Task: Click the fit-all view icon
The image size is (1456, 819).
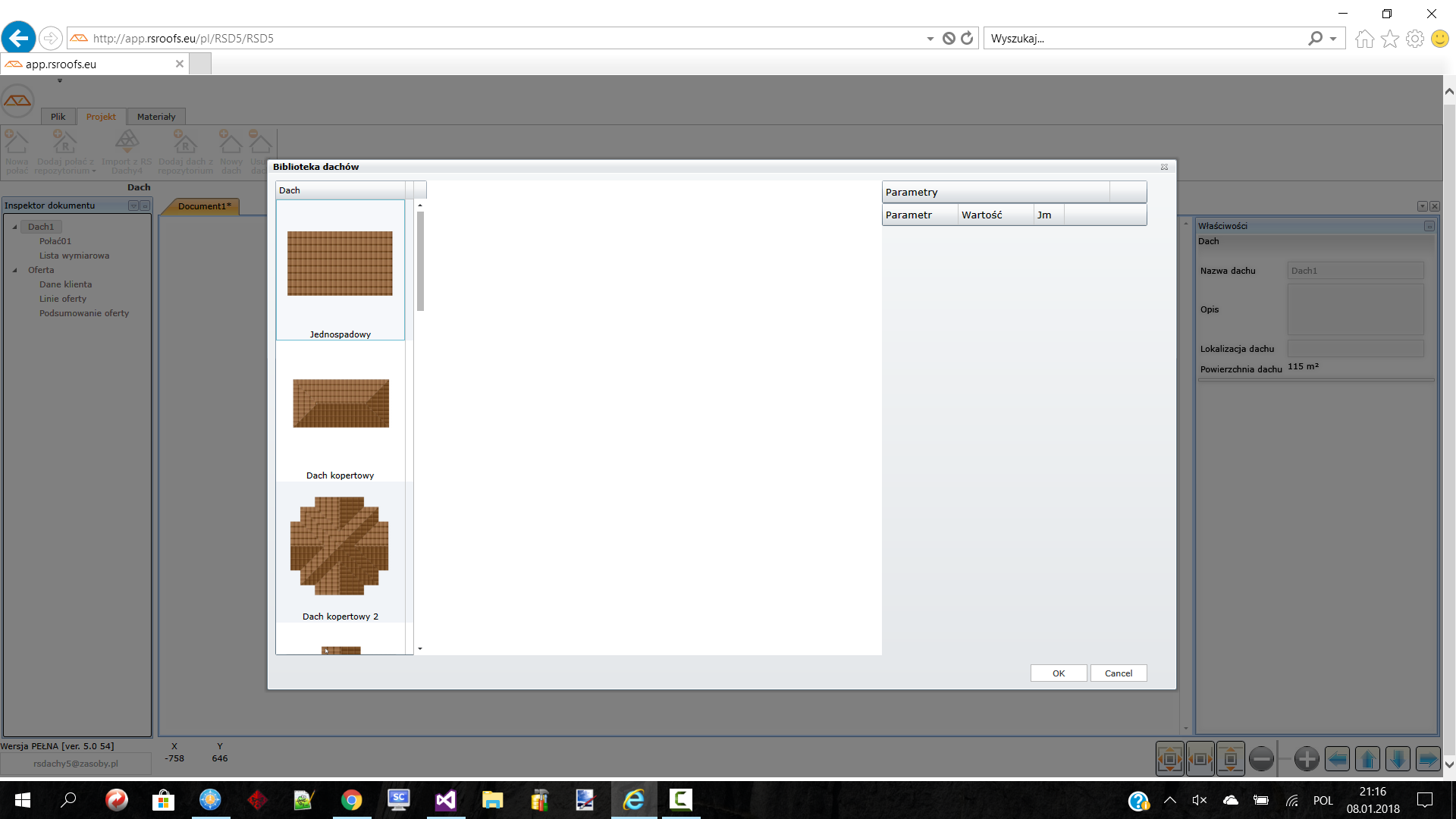Action: [1169, 759]
